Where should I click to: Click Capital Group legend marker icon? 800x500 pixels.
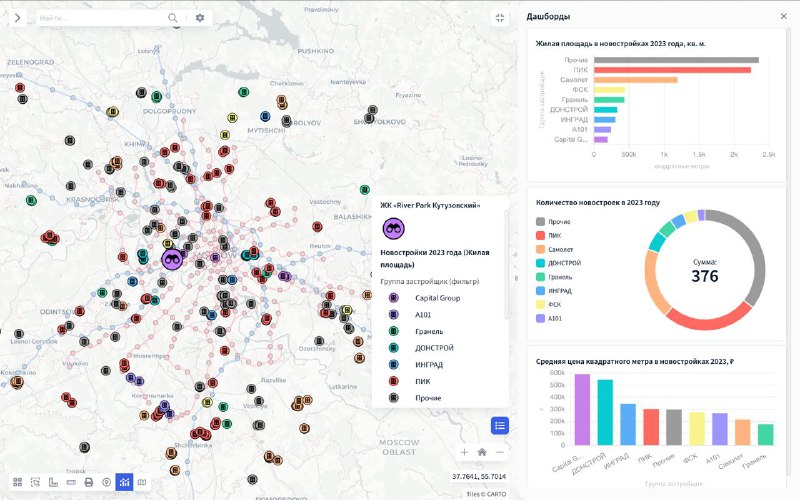393,298
